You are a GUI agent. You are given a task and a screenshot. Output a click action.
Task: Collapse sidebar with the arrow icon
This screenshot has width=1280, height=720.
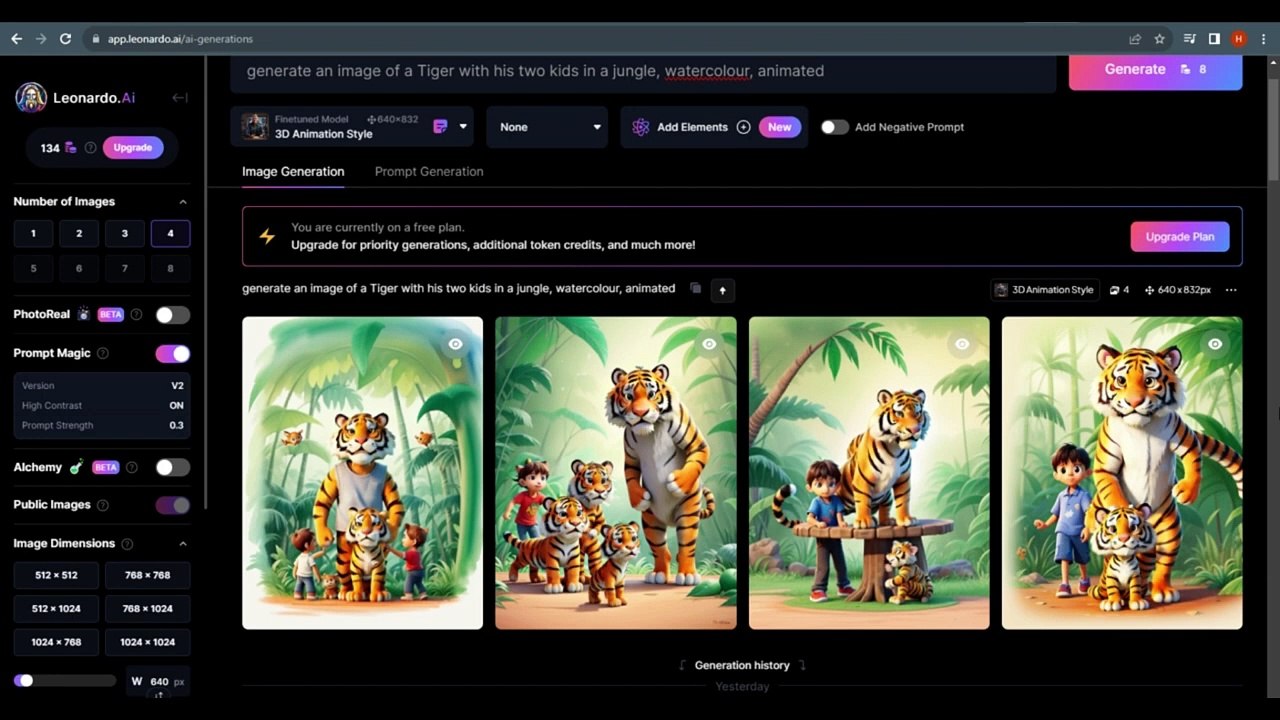(180, 98)
